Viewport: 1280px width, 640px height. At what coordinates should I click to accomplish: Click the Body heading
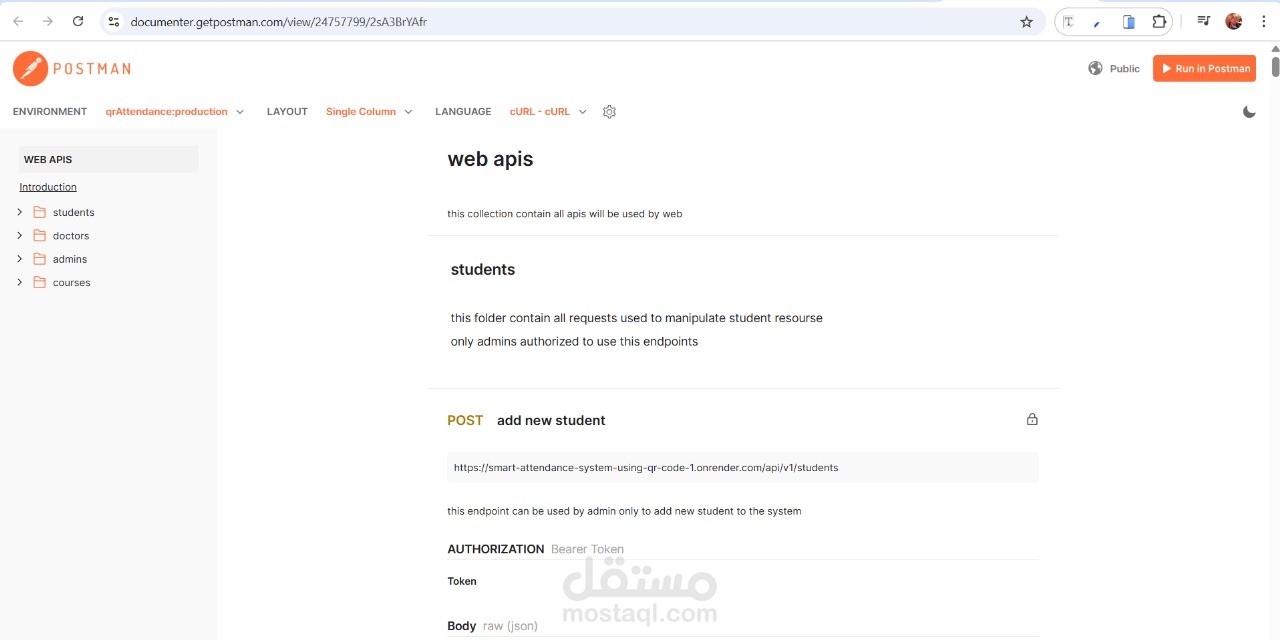click(x=461, y=626)
